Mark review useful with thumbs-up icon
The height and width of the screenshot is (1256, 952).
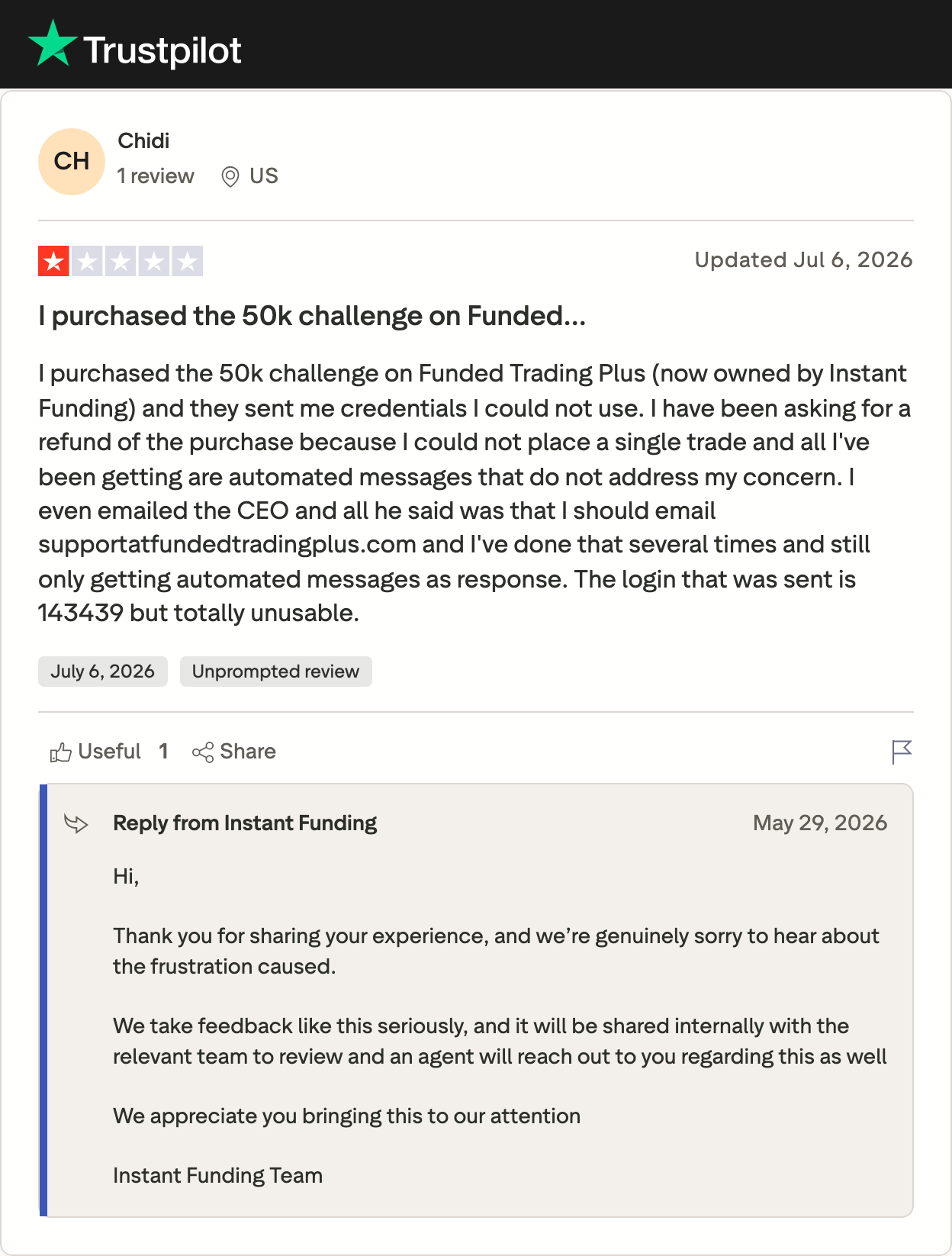pyautogui.click(x=61, y=752)
